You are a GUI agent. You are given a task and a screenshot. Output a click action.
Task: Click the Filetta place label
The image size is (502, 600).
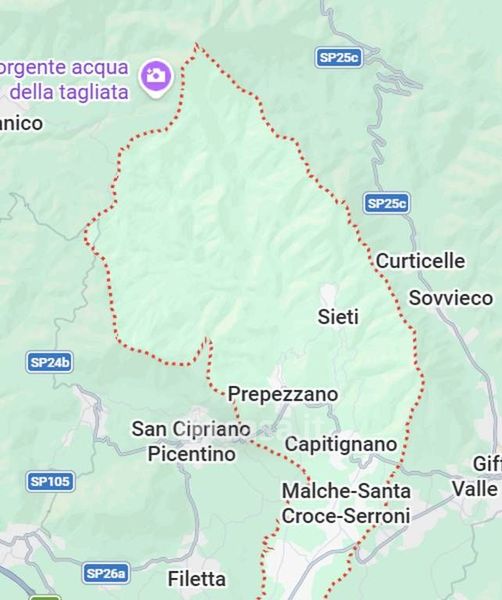(197, 579)
